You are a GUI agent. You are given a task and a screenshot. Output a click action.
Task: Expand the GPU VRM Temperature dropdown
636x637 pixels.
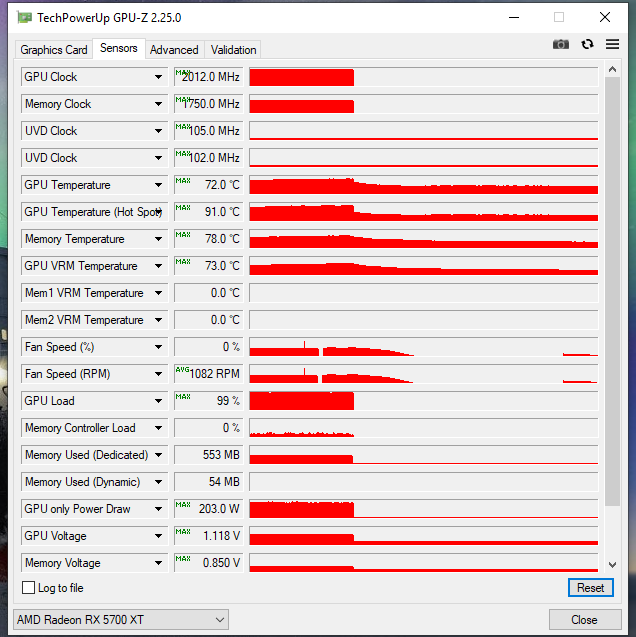[158, 266]
